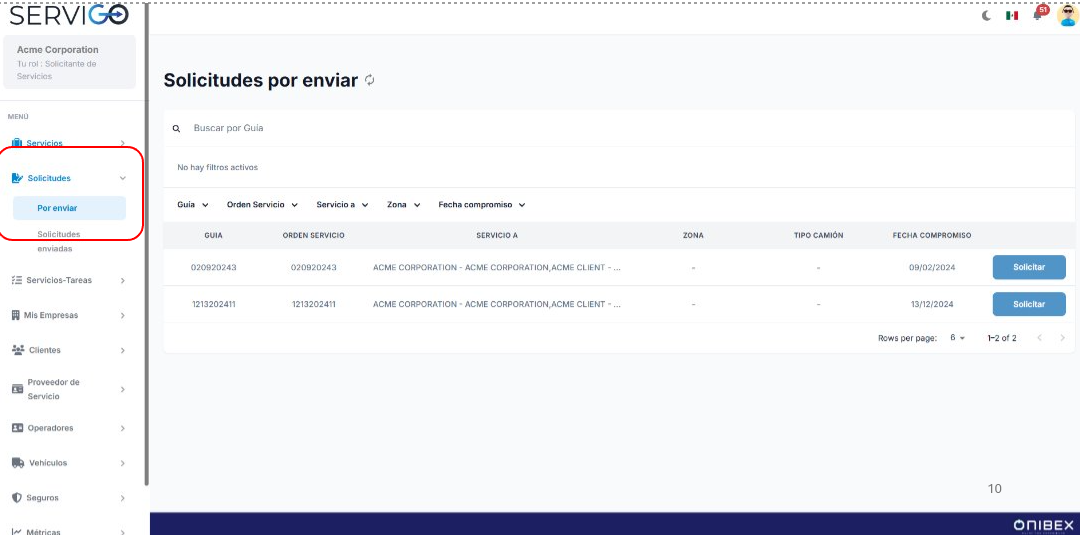The width and height of the screenshot is (1080, 535).
Task: Change rows per page dropdown
Action: [x=957, y=337]
